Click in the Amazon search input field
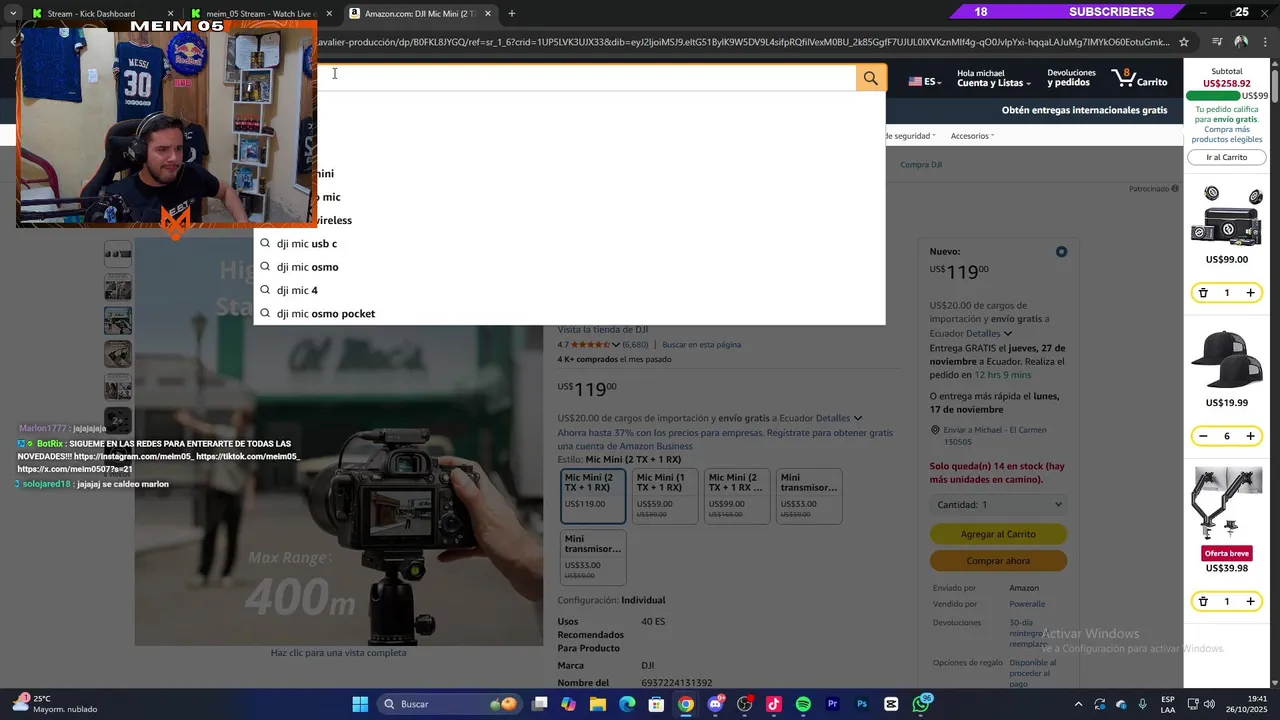Screen dimensions: 1280x720 click(x=586, y=78)
